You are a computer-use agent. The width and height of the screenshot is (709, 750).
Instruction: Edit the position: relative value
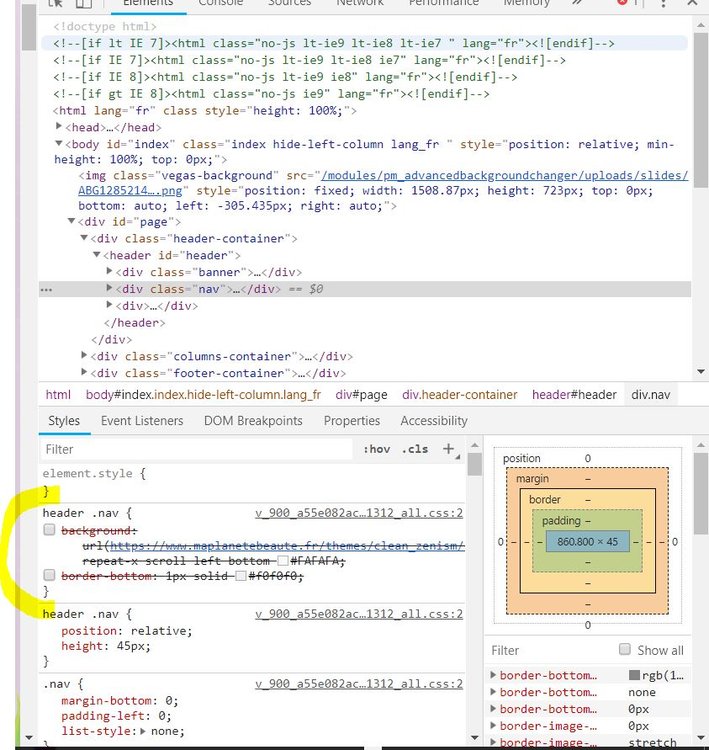[x=161, y=631]
